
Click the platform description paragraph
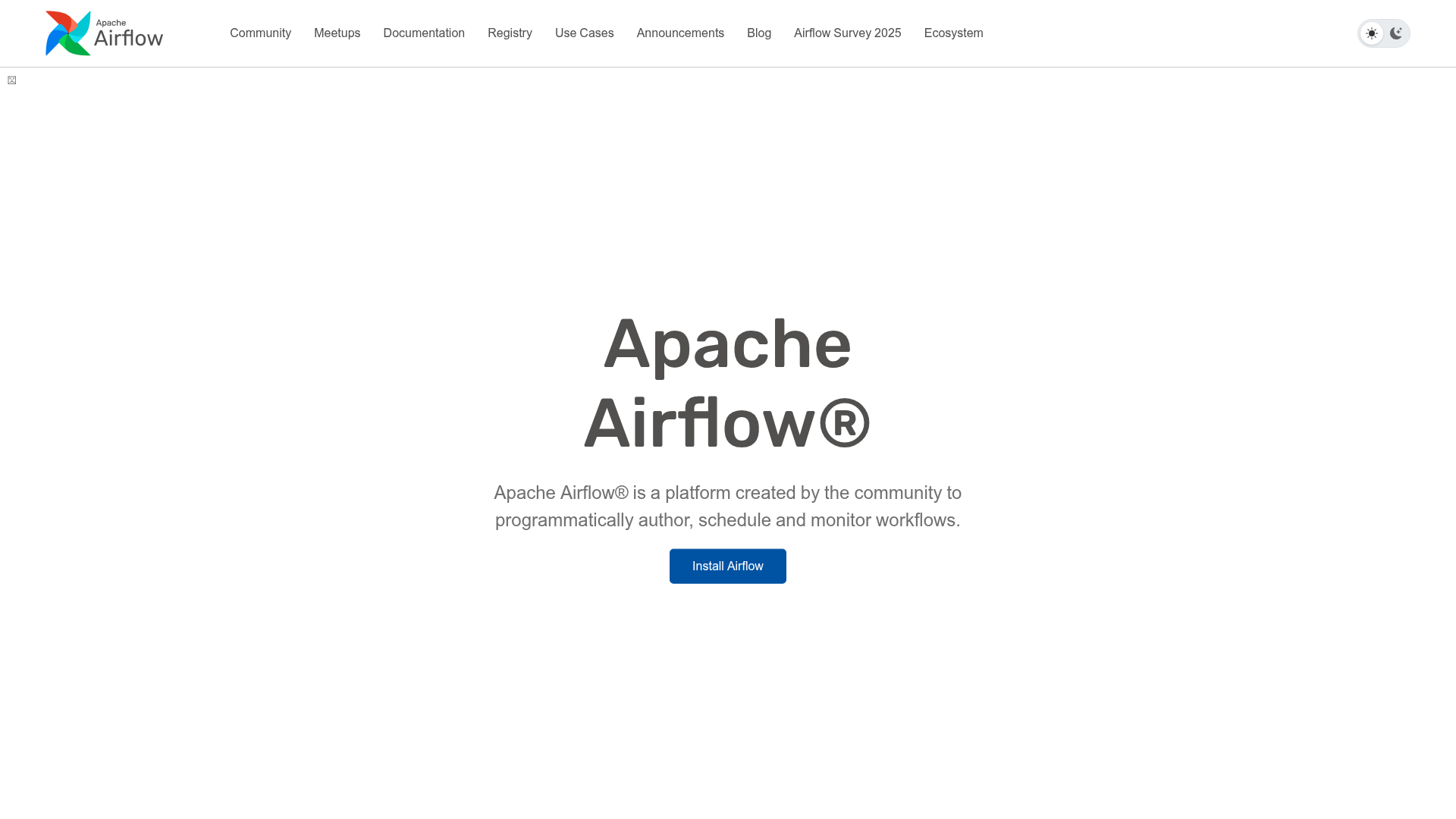tap(728, 507)
